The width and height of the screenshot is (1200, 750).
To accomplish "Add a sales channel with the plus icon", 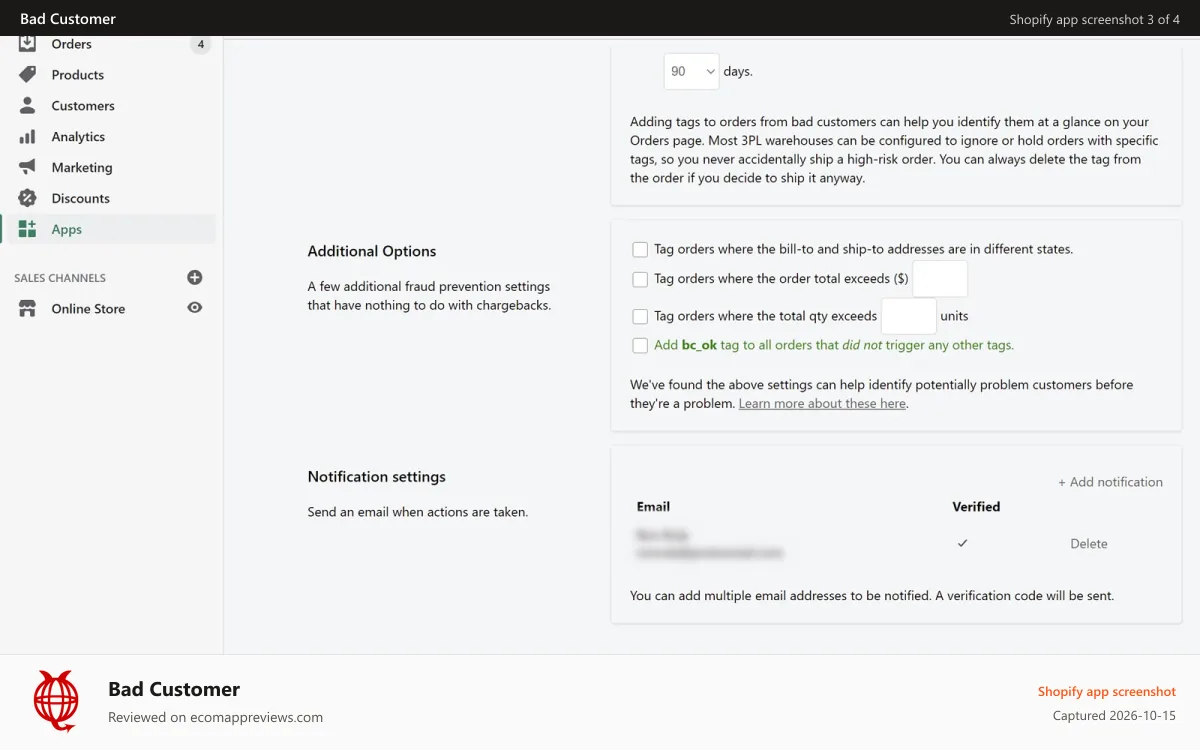I will click(195, 278).
